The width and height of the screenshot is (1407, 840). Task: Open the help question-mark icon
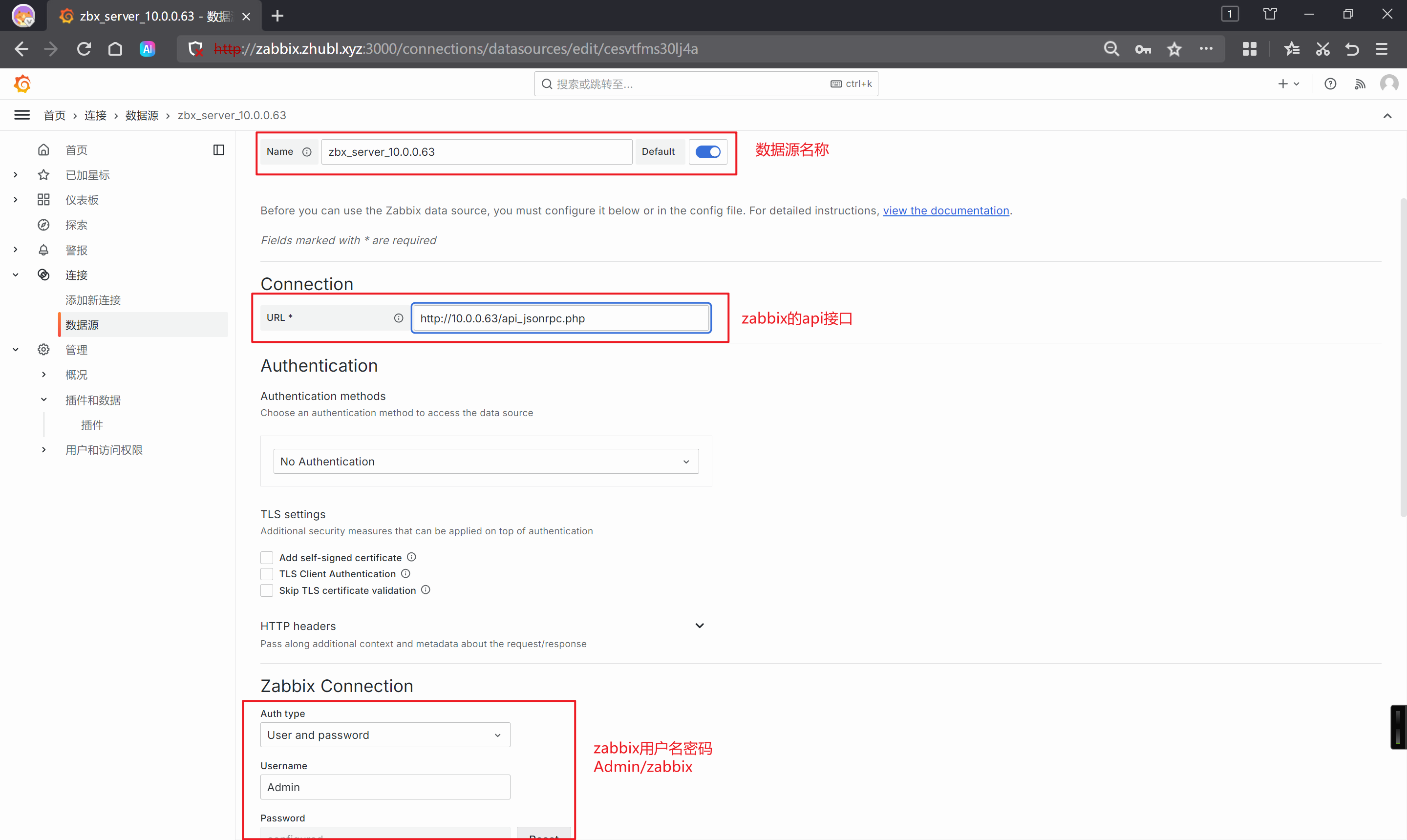1330,84
